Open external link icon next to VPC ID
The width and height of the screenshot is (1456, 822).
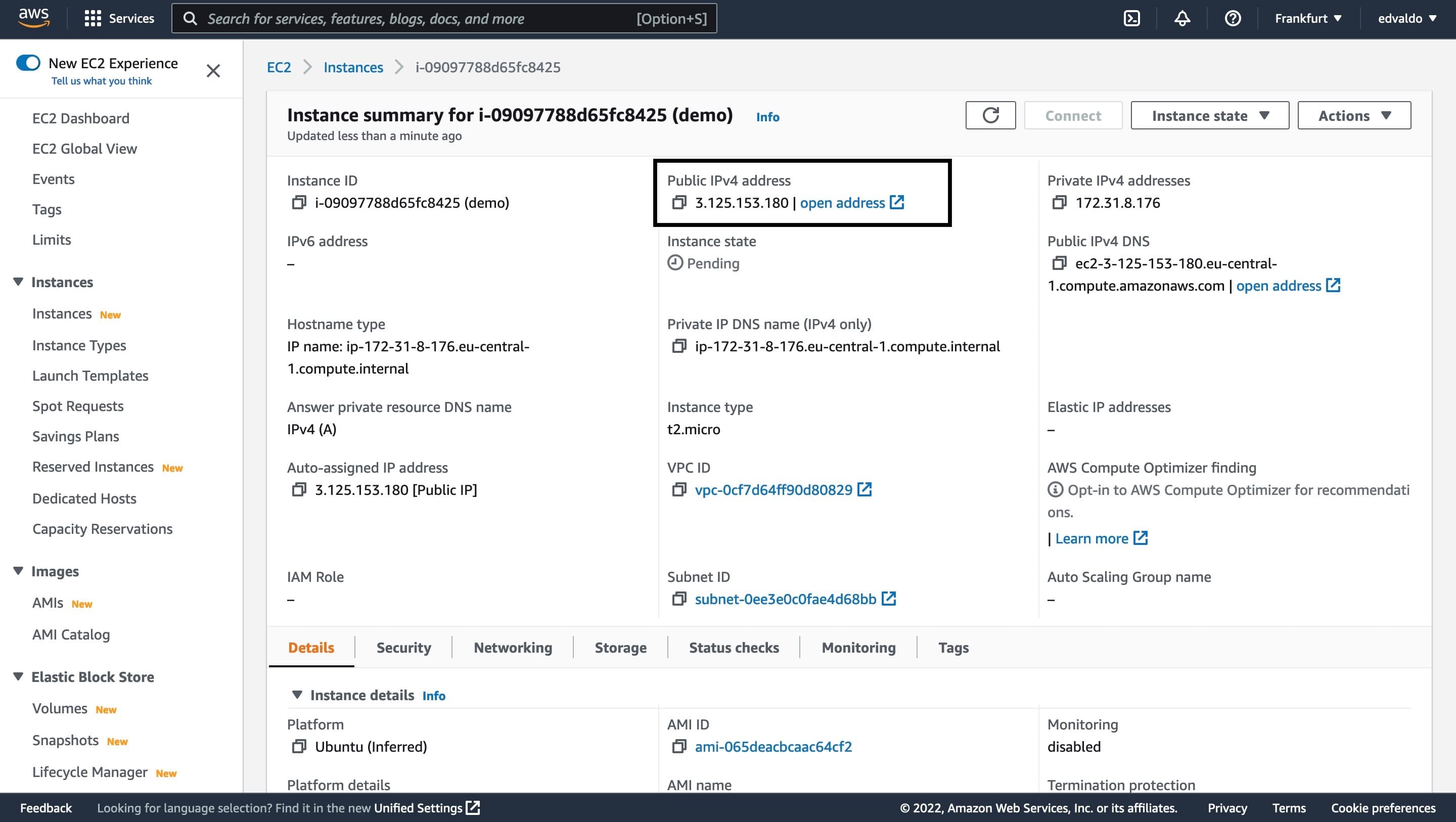865,489
